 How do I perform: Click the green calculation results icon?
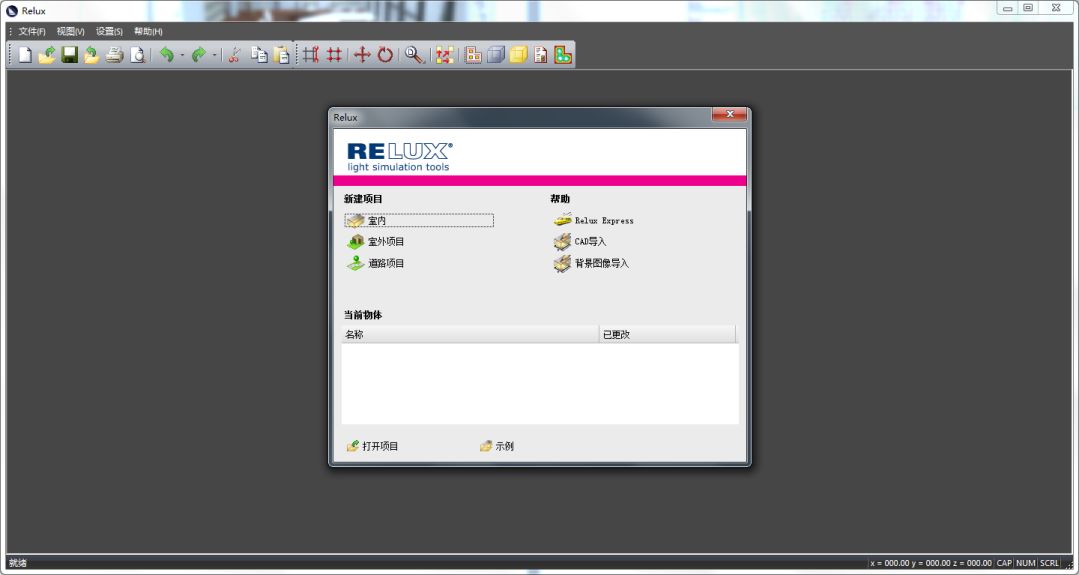point(563,55)
